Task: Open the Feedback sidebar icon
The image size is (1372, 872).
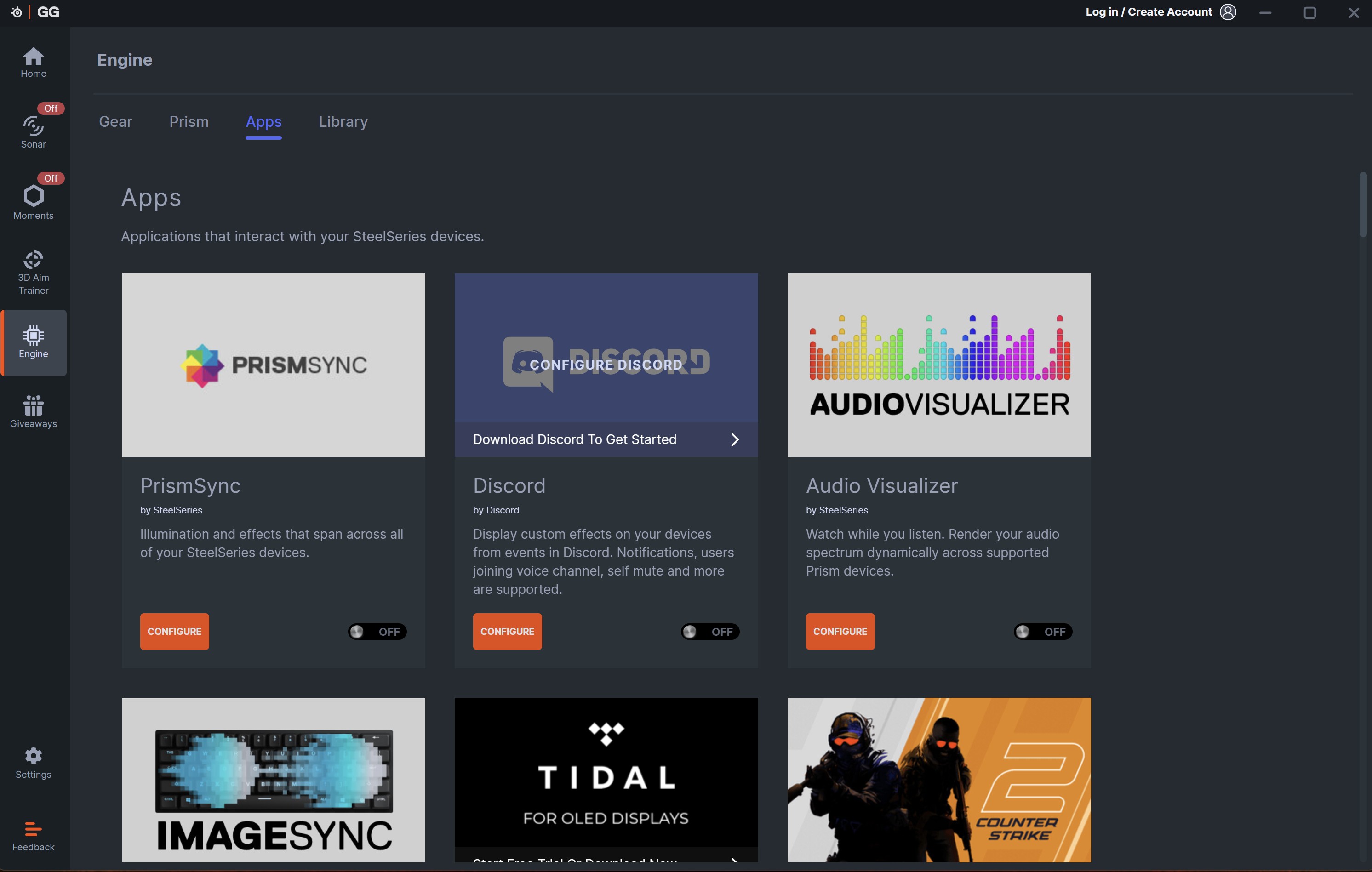Action: 33,836
